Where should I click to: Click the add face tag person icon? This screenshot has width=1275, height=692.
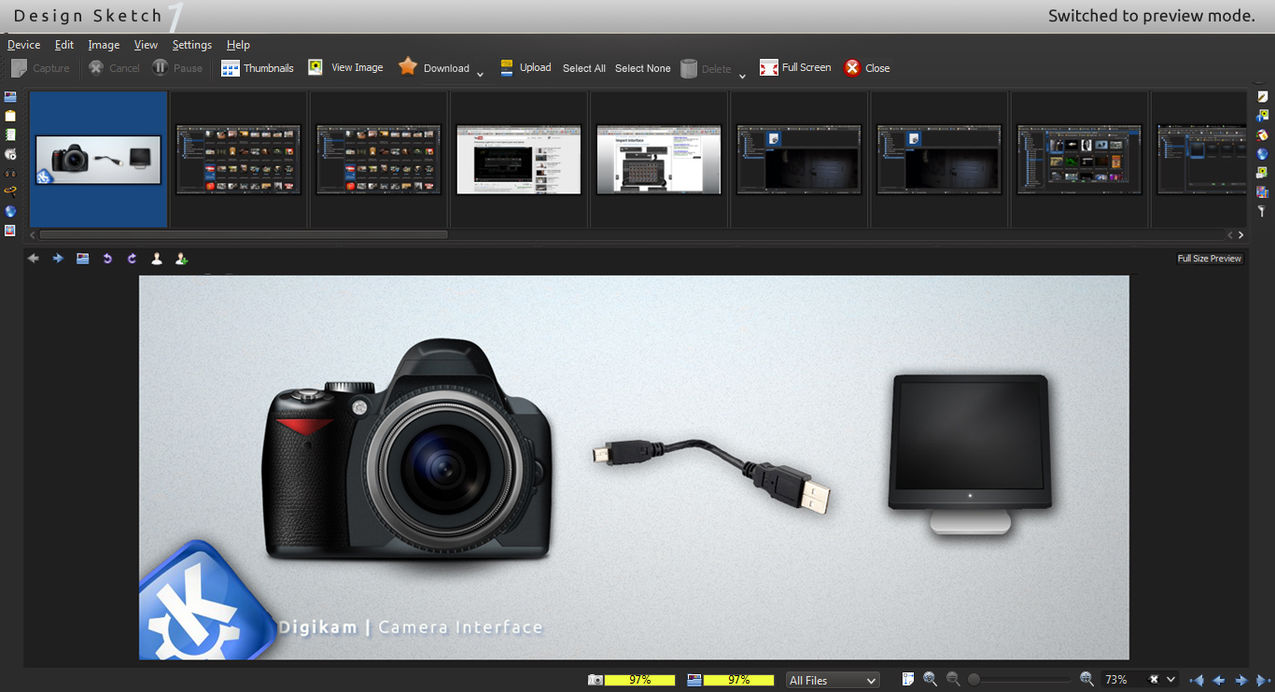tap(181, 258)
